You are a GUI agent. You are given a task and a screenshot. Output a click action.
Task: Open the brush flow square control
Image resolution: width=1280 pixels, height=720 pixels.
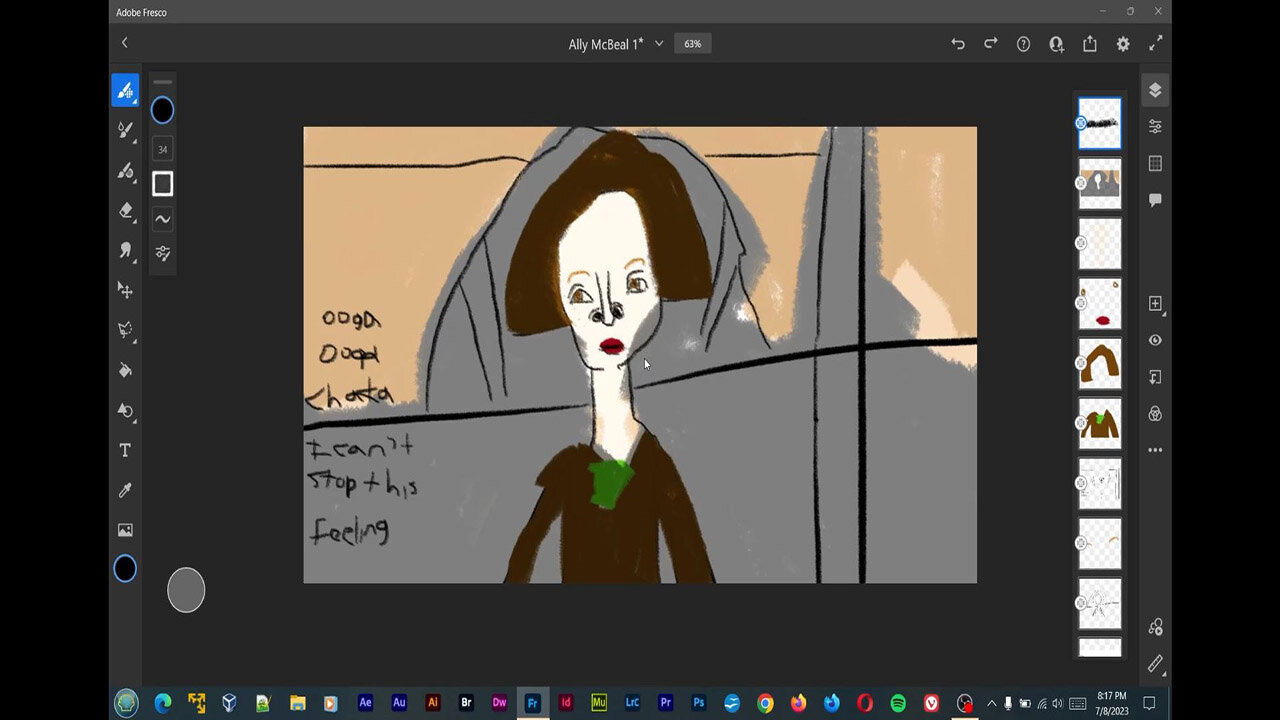coord(162,184)
